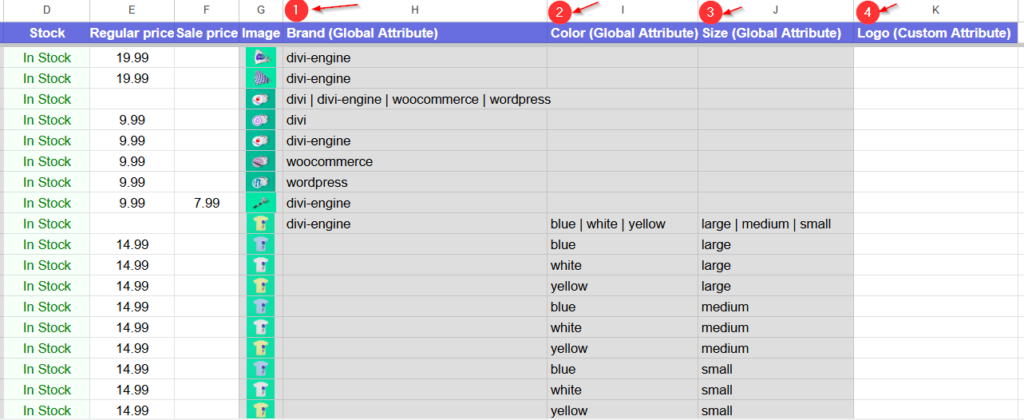This screenshot has height=420, width=1024.
Task: Select 'yellow' color cell in medium row
Action: [622, 348]
